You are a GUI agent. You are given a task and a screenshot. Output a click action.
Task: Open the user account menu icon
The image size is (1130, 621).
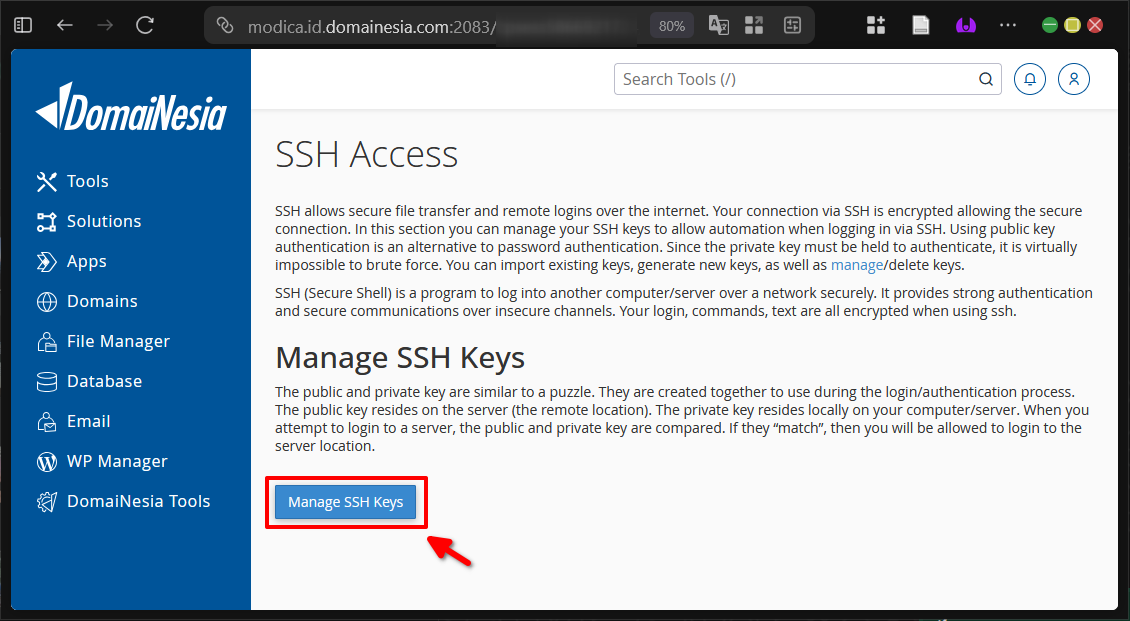click(1073, 79)
